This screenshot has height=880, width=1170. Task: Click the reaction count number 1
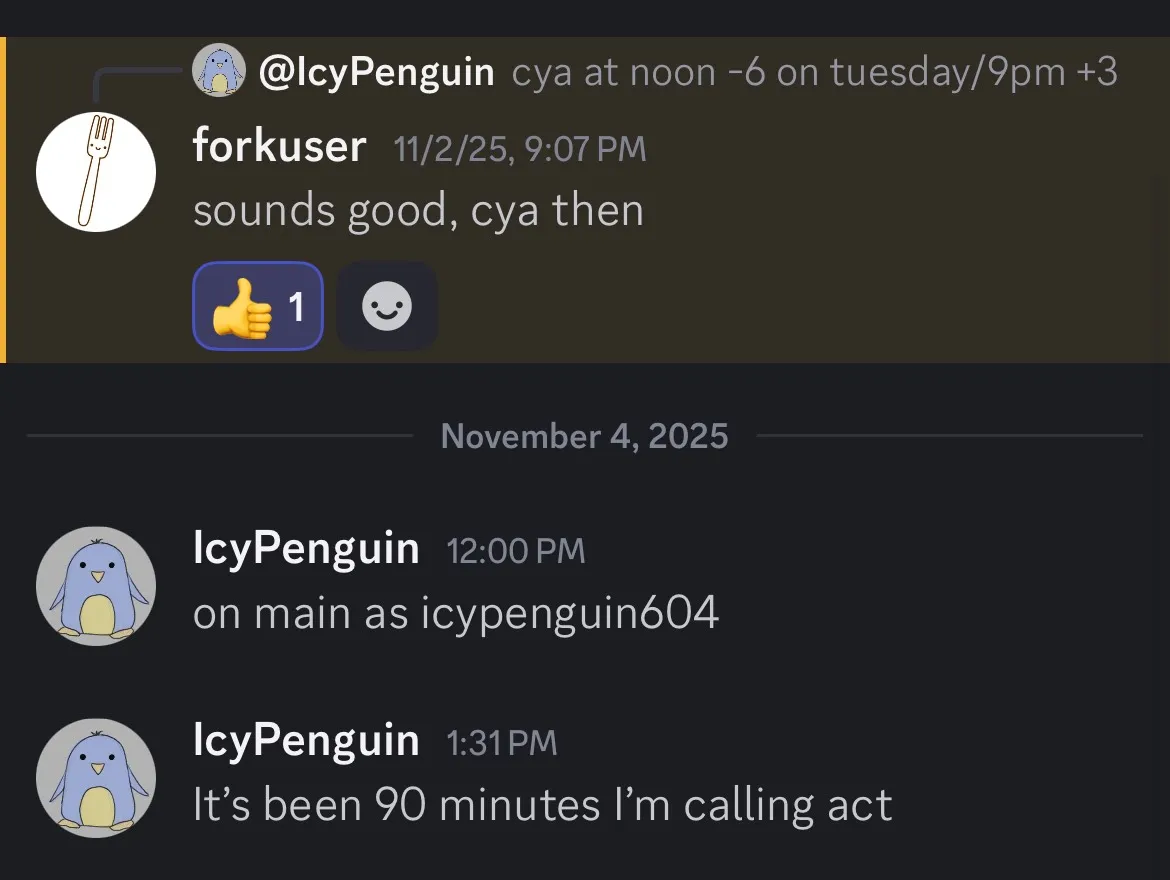[x=296, y=306]
